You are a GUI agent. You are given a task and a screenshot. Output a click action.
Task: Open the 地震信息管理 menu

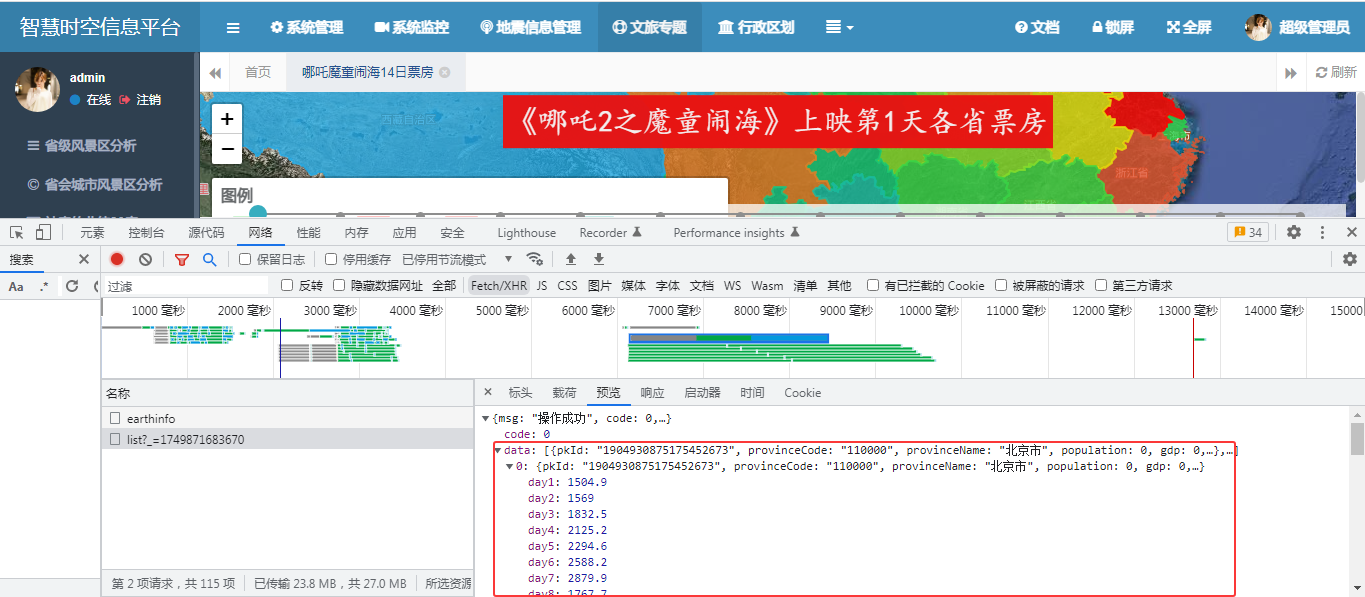(530, 27)
